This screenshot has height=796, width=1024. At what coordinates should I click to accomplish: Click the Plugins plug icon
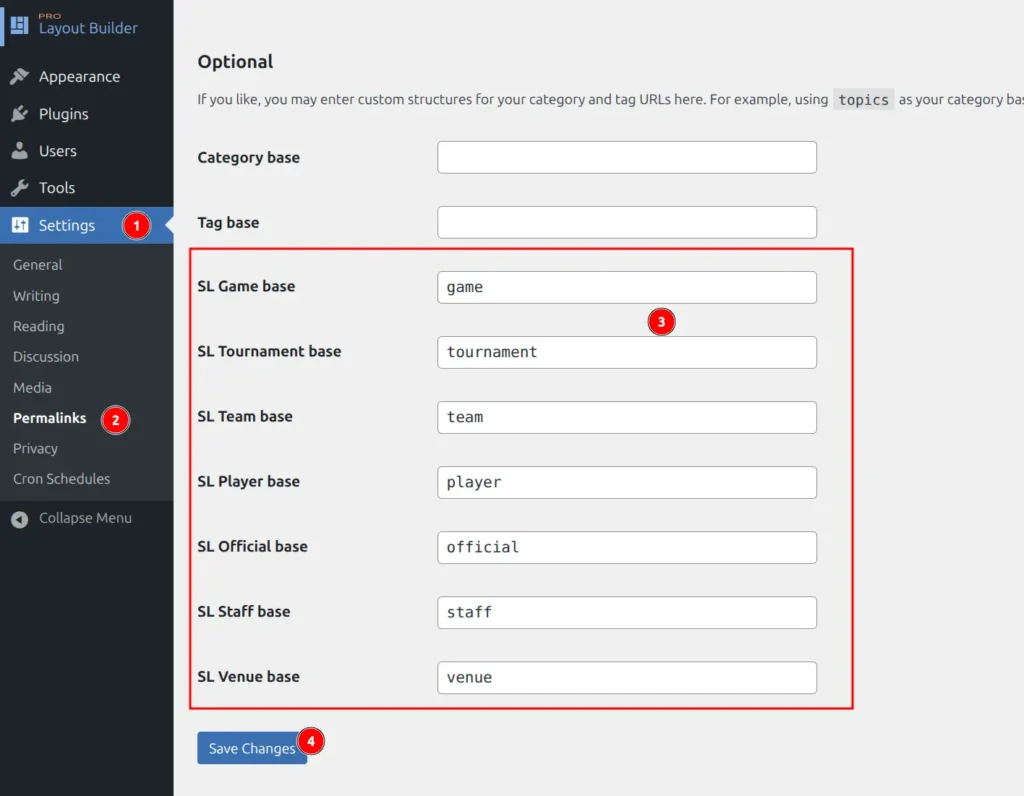[x=20, y=114]
